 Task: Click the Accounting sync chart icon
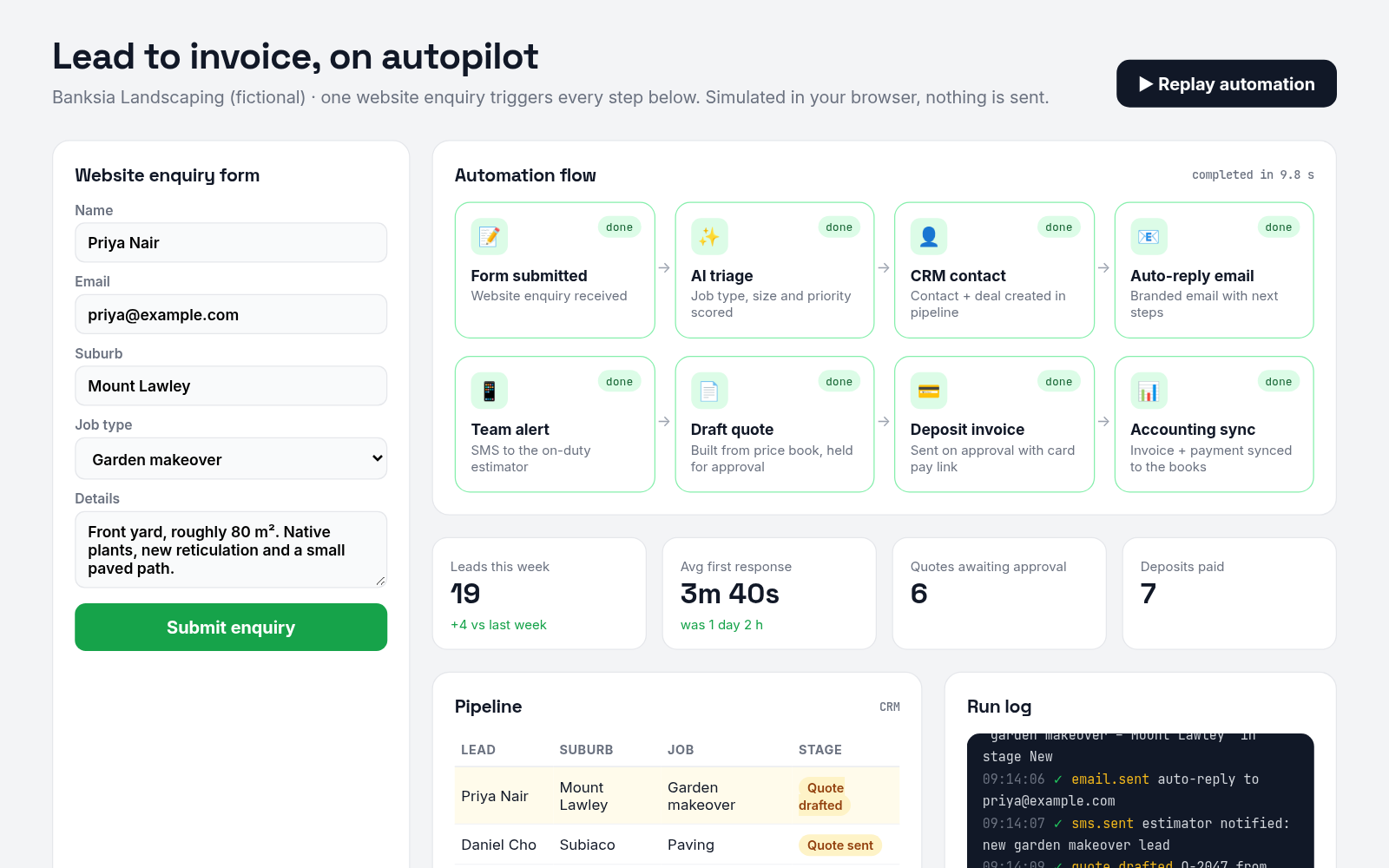pyautogui.click(x=1149, y=391)
